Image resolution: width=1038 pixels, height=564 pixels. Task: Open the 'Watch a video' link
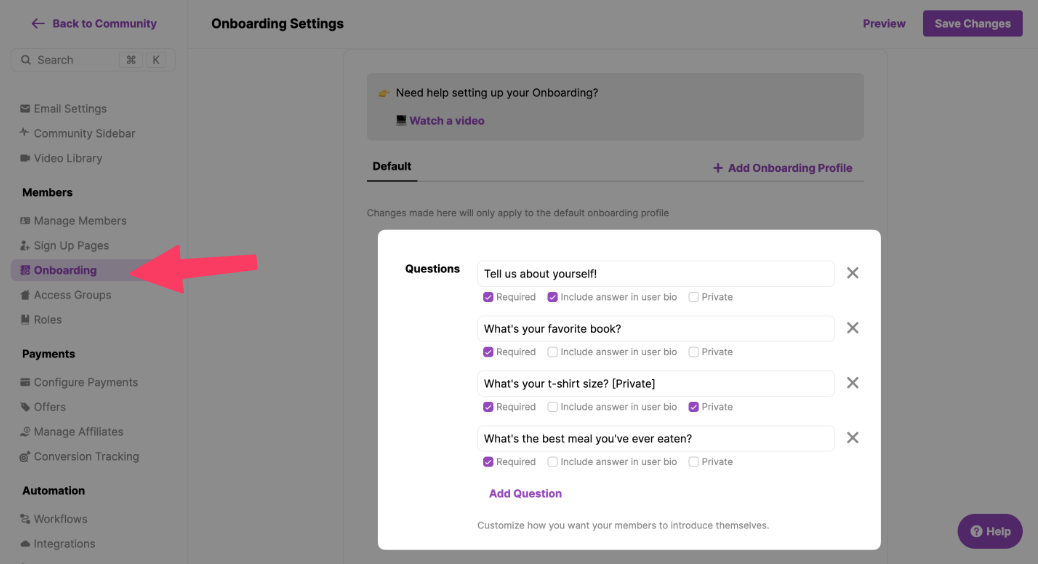tap(446, 121)
